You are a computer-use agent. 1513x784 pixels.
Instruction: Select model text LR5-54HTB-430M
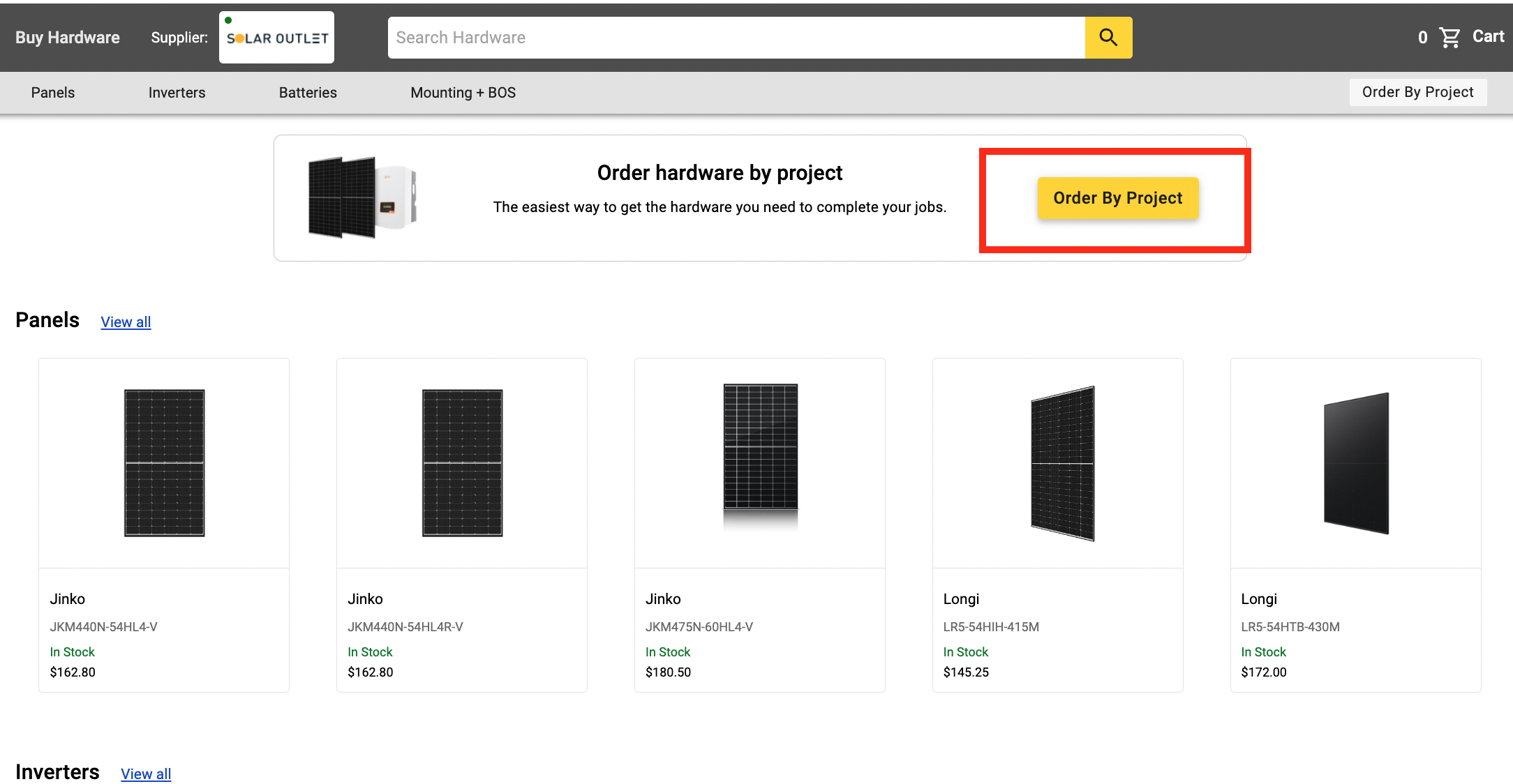[1290, 626]
